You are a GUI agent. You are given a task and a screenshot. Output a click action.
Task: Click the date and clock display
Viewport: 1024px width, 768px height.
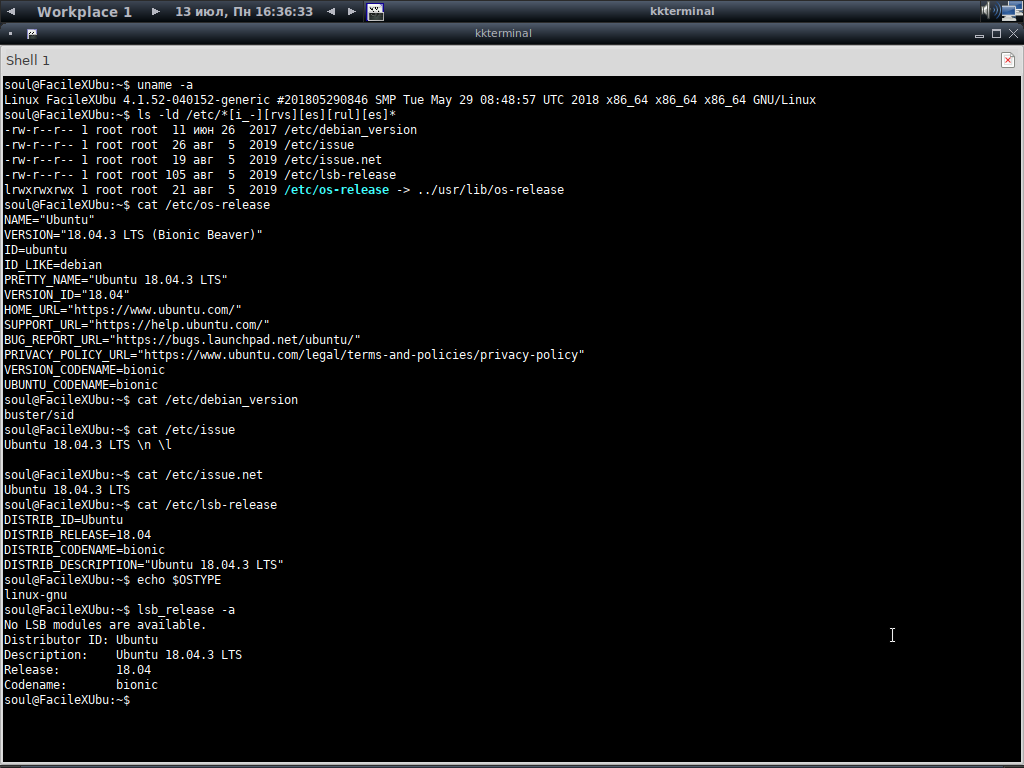click(244, 12)
